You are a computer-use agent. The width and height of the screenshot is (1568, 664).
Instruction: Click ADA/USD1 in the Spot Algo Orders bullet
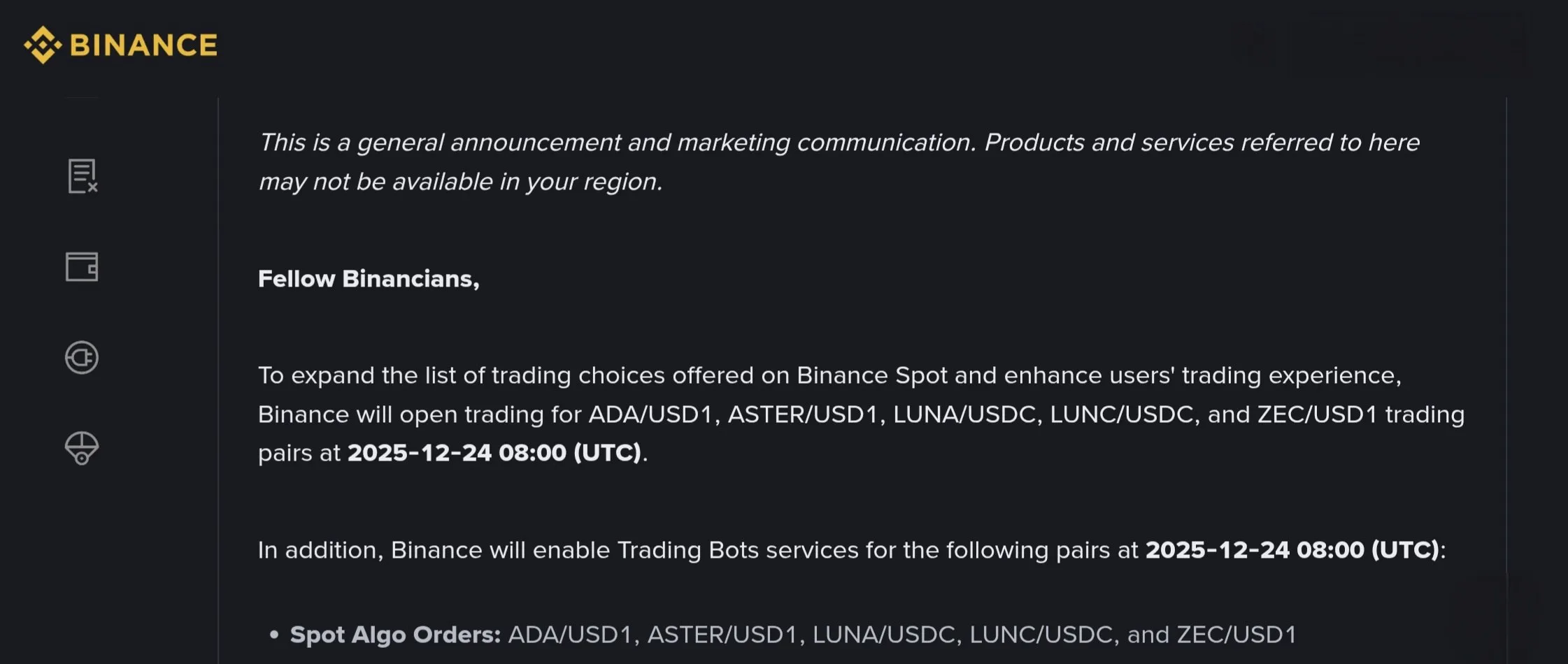tap(569, 635)
